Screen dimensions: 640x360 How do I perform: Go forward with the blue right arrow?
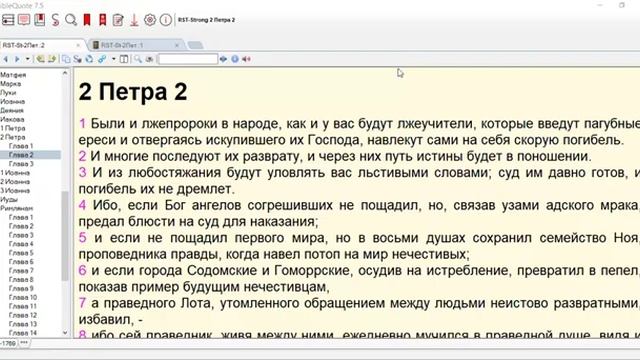pos(17,59)
